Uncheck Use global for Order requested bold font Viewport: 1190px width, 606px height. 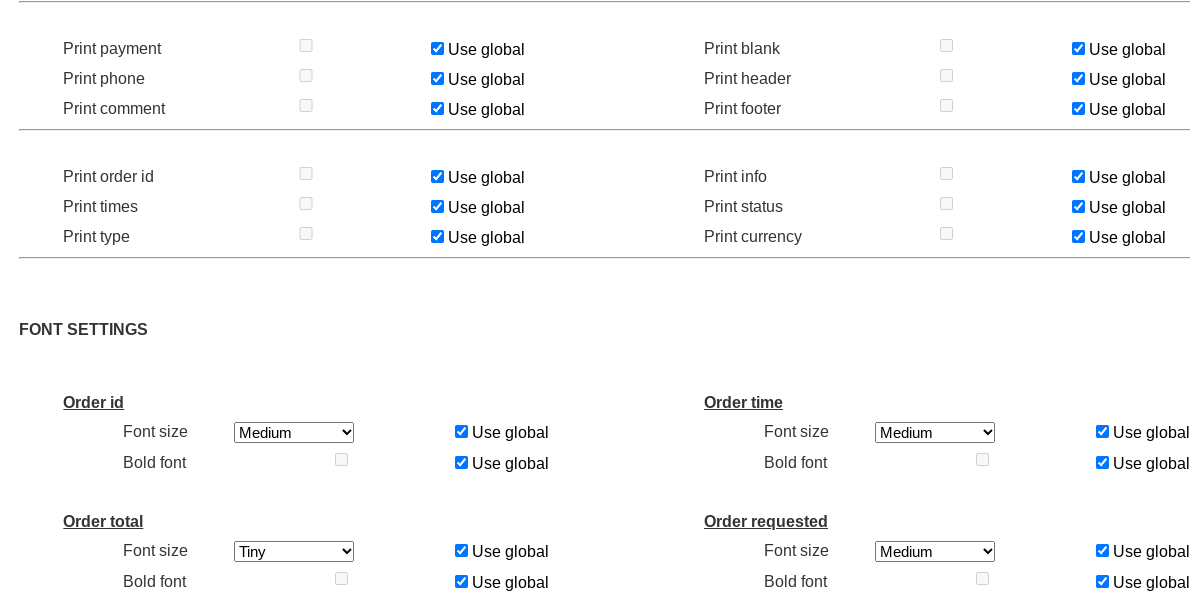pos(1102,582)
